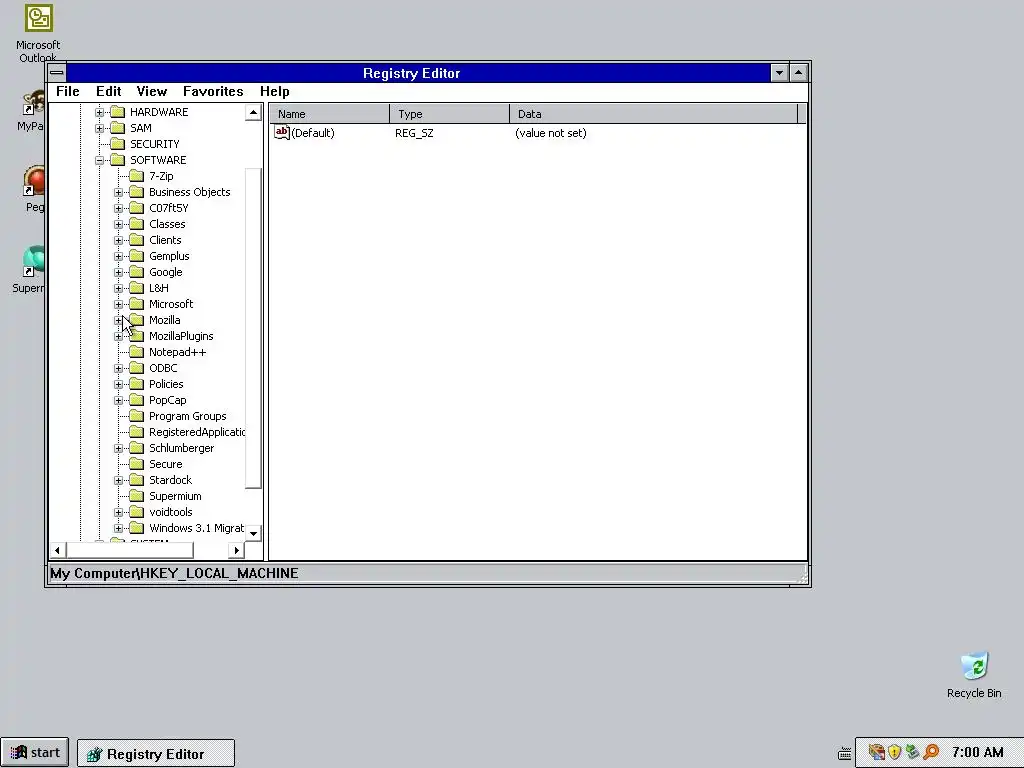Click the yellow shield tray icon
Screen dimensions: 1024x768
895,752
